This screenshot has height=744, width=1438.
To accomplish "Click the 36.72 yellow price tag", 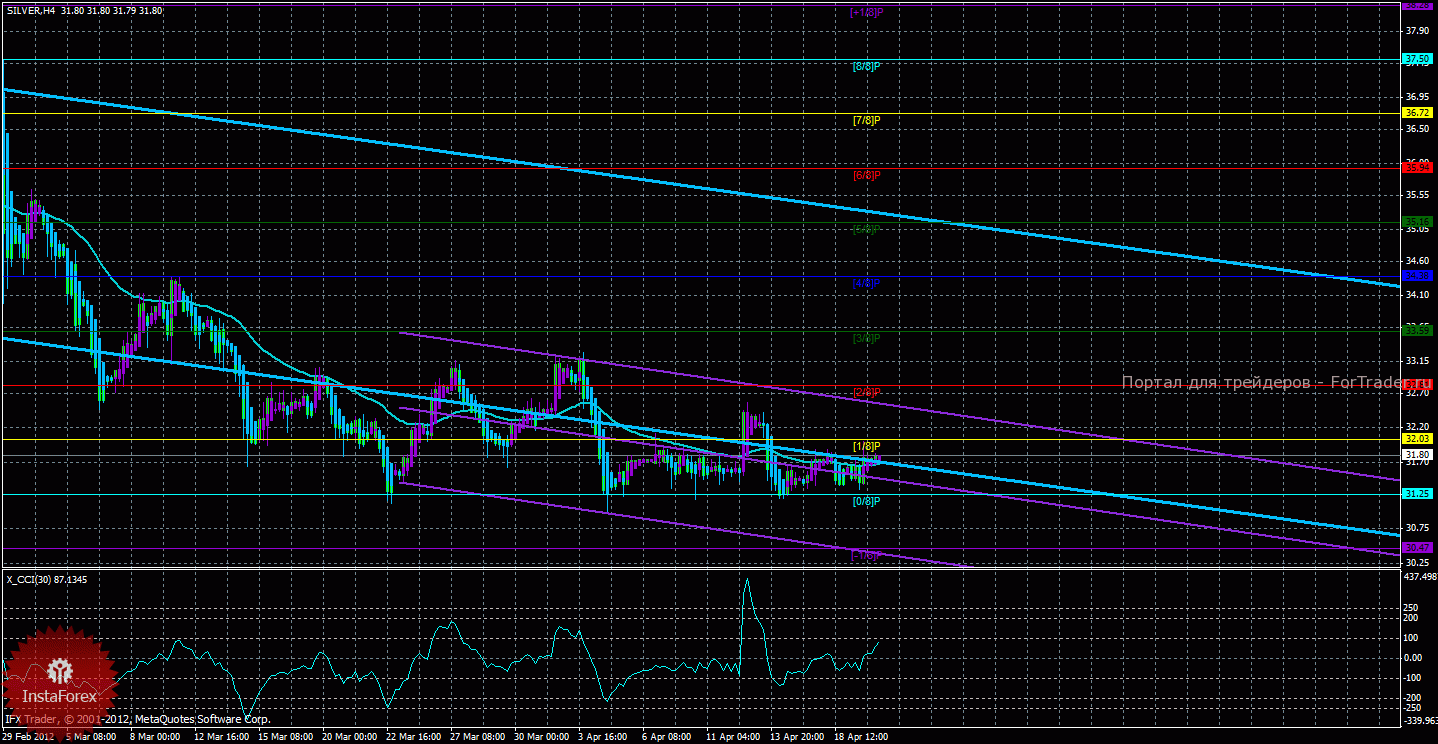I will tap(1418, 113).
